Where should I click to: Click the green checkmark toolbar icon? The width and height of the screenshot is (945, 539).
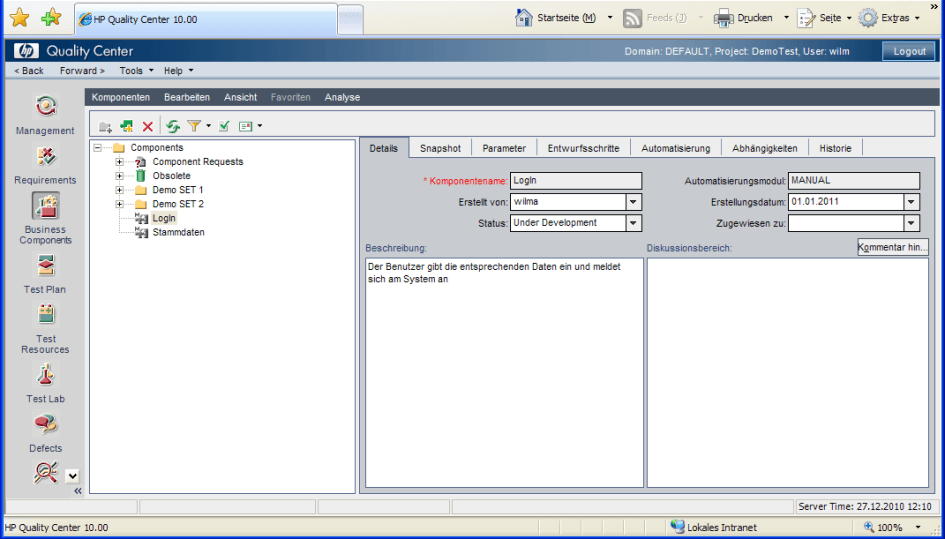pyautogui.click(x=225, y=126)
